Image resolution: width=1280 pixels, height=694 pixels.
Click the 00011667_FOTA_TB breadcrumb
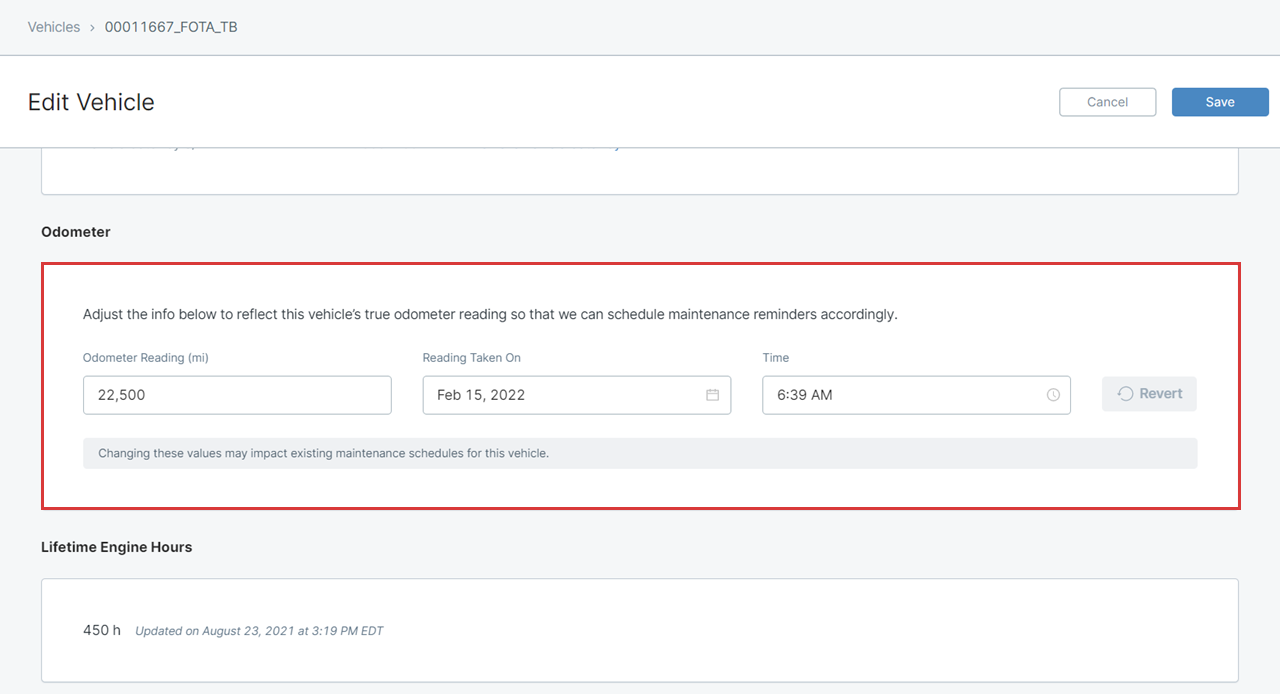pyautogui.click(x=171, y=27)
